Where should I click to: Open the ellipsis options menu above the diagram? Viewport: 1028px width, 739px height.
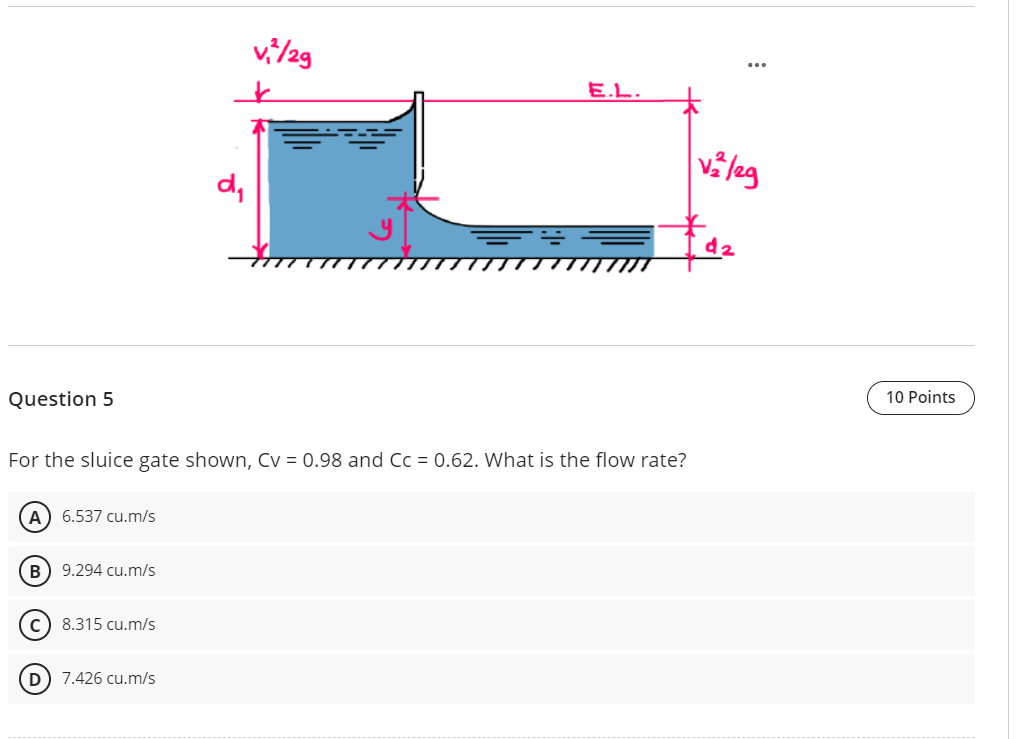click(757, 64)
